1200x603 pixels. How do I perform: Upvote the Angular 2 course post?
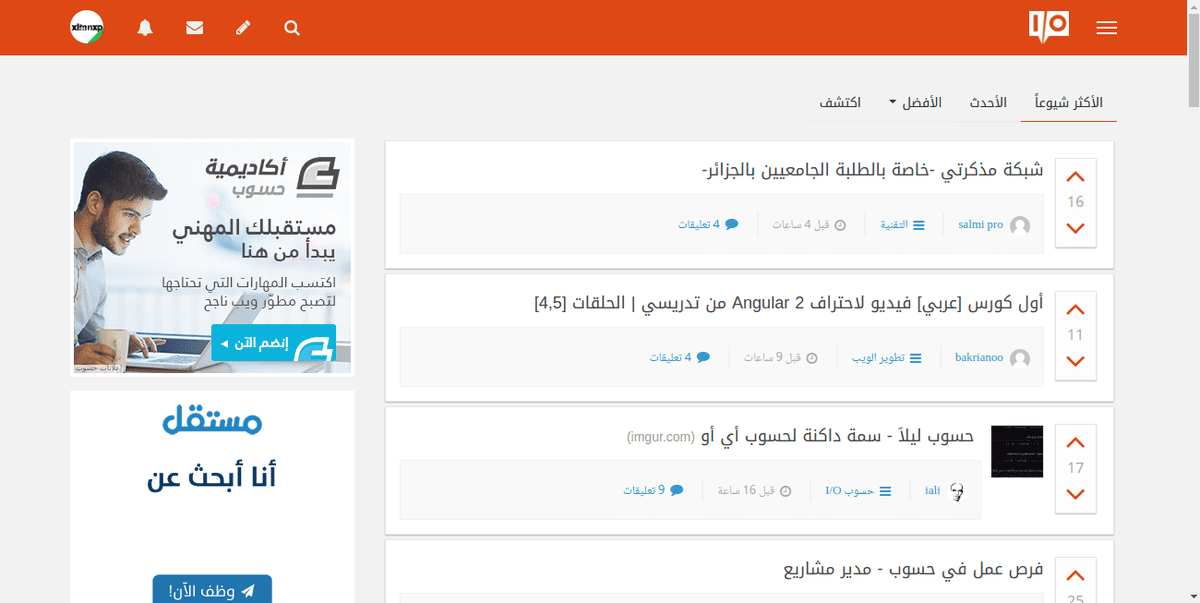coord(1076,310)
